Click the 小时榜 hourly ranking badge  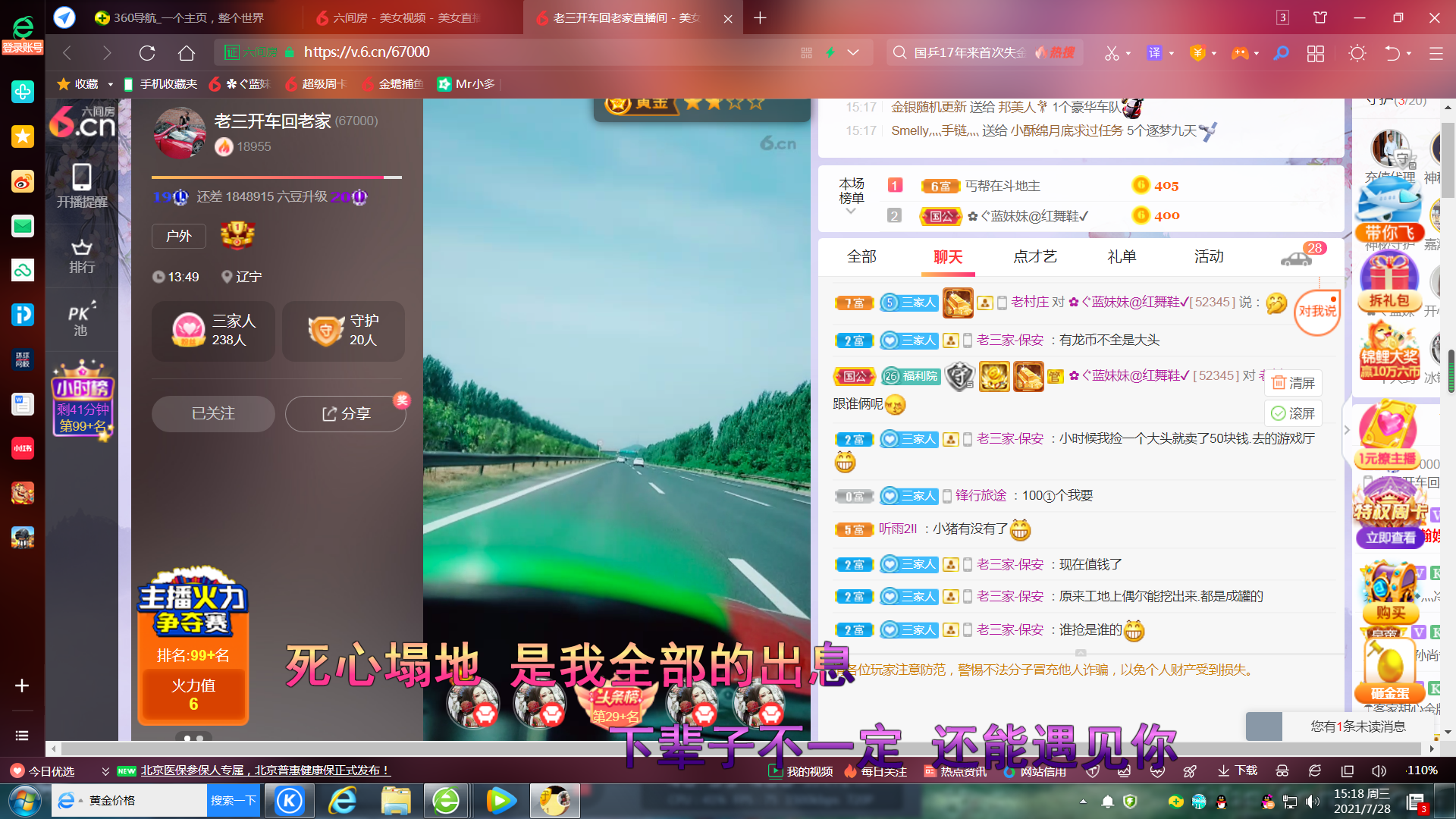coord(82,399)
